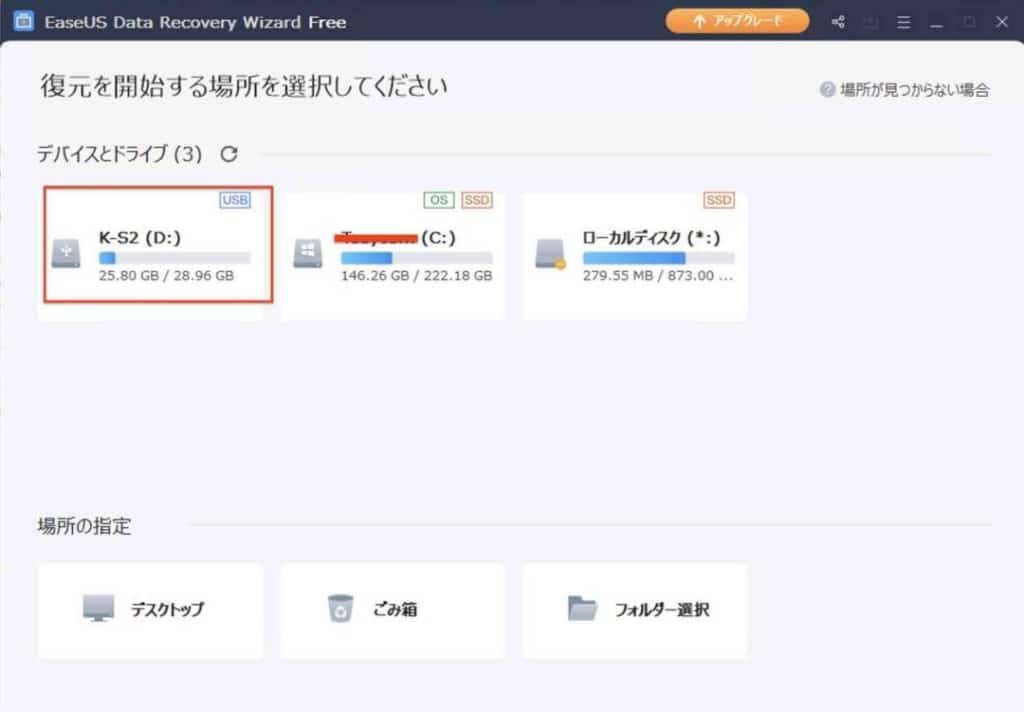Refresh the devices and drives list
1024x712 pixels.
coord(230,155)
